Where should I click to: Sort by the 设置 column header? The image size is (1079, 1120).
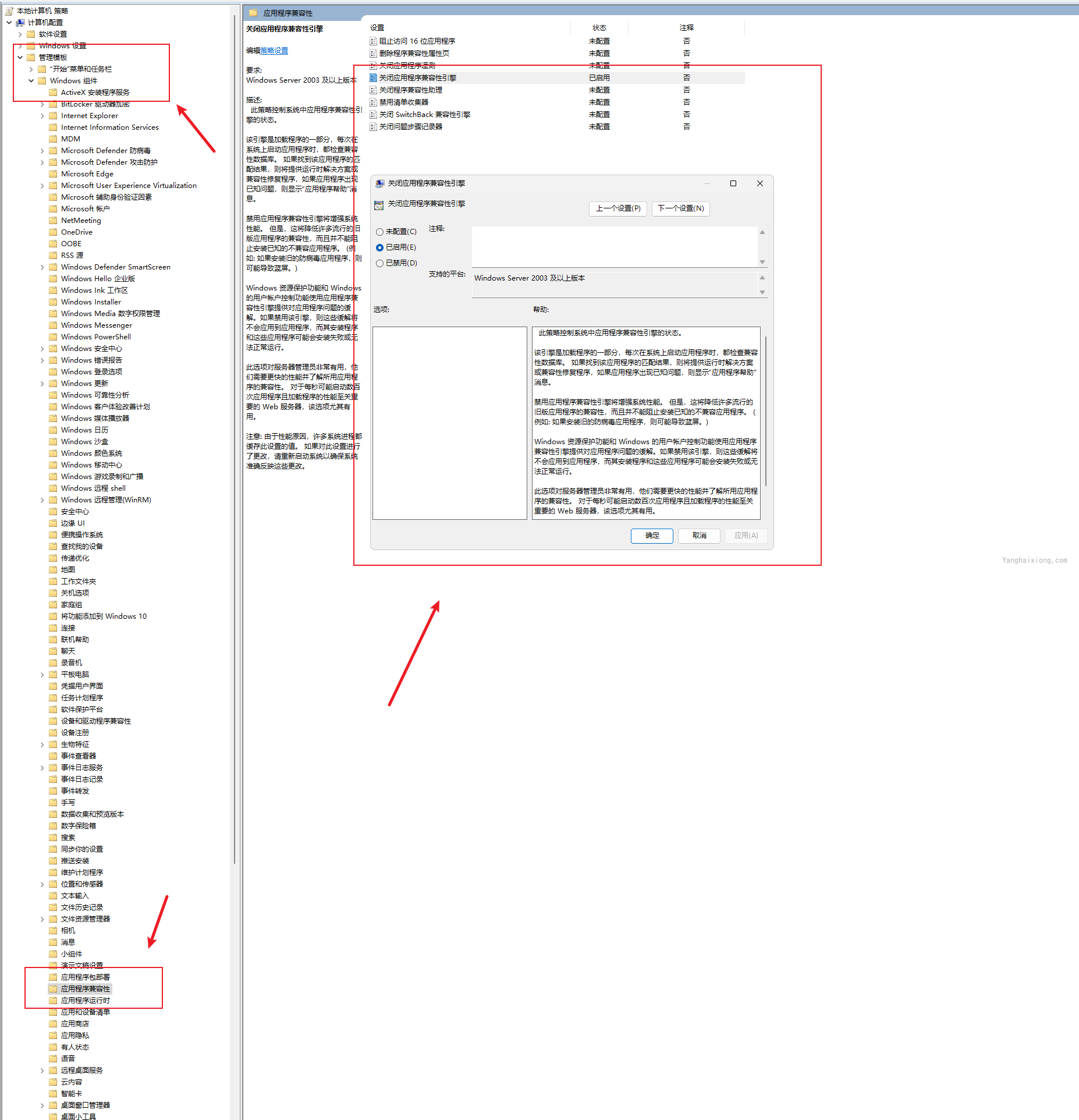tap(468, 27)
